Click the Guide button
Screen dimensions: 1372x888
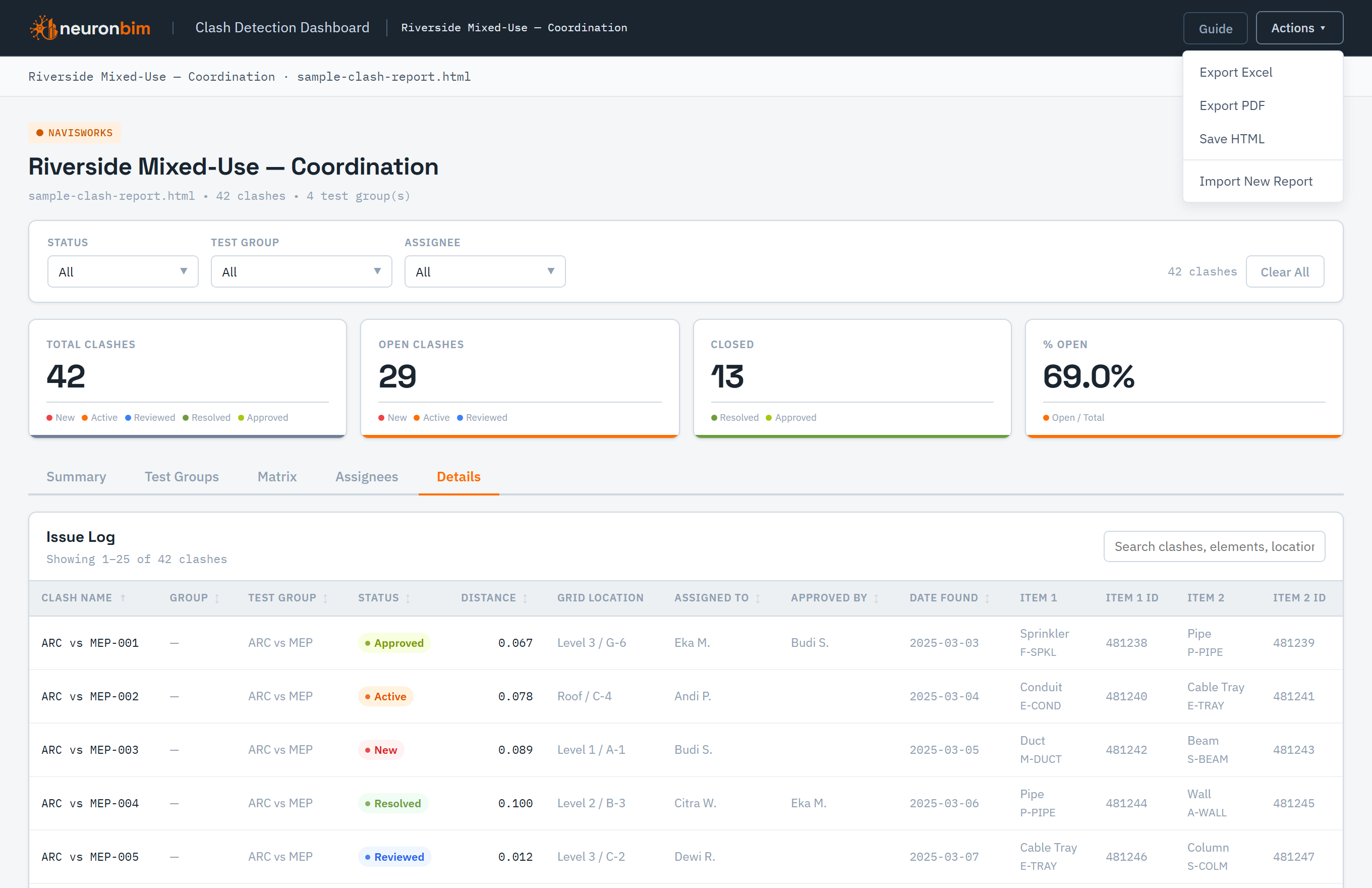click(x=1215, y=28)
